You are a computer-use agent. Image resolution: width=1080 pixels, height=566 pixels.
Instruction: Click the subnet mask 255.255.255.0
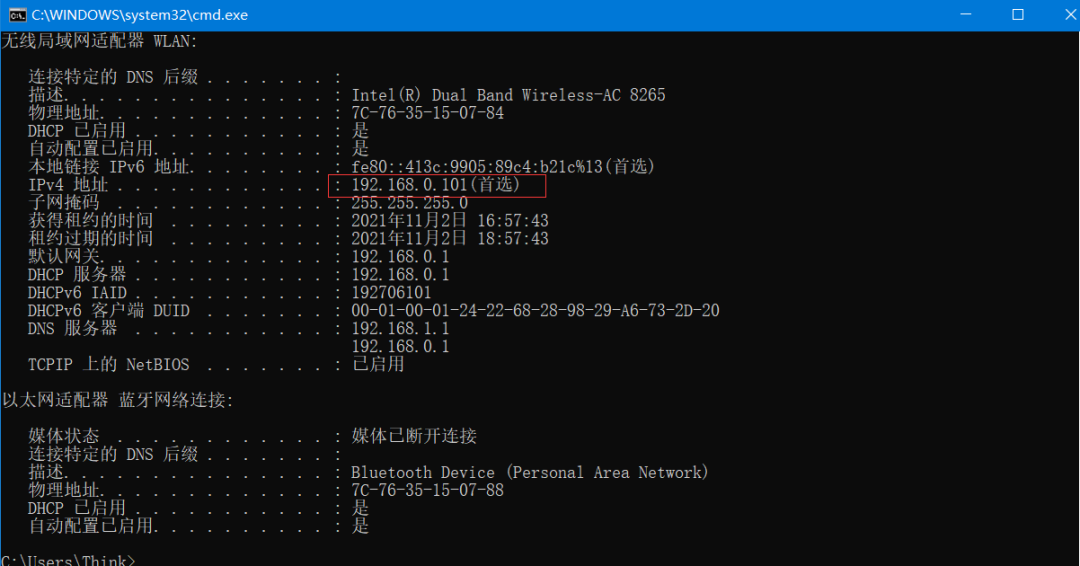[410, 203]
